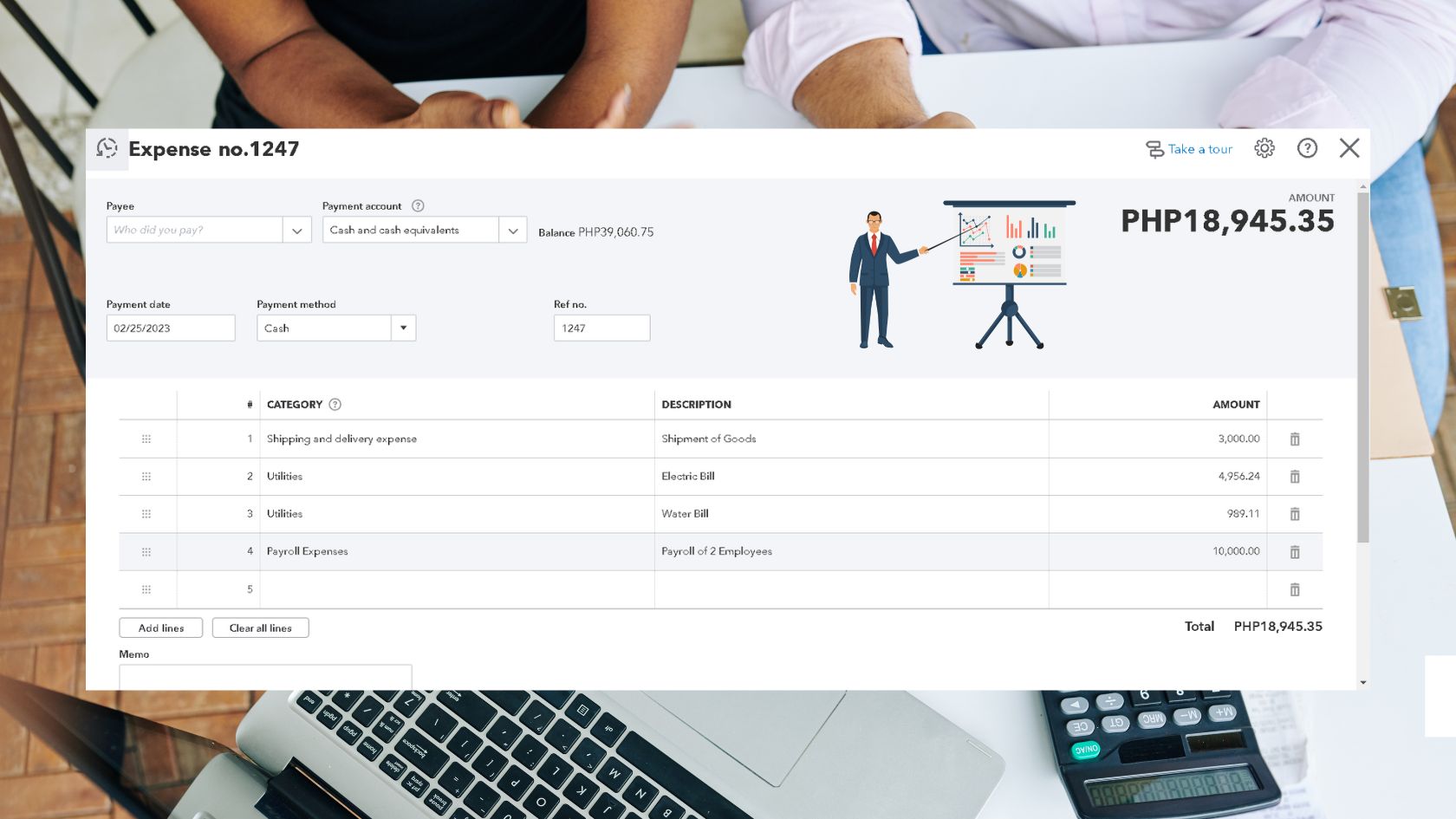The width and height of the screenshot is (1456, 819).
Task: Click the empty category cell in line 5
Action: (458, 589)
